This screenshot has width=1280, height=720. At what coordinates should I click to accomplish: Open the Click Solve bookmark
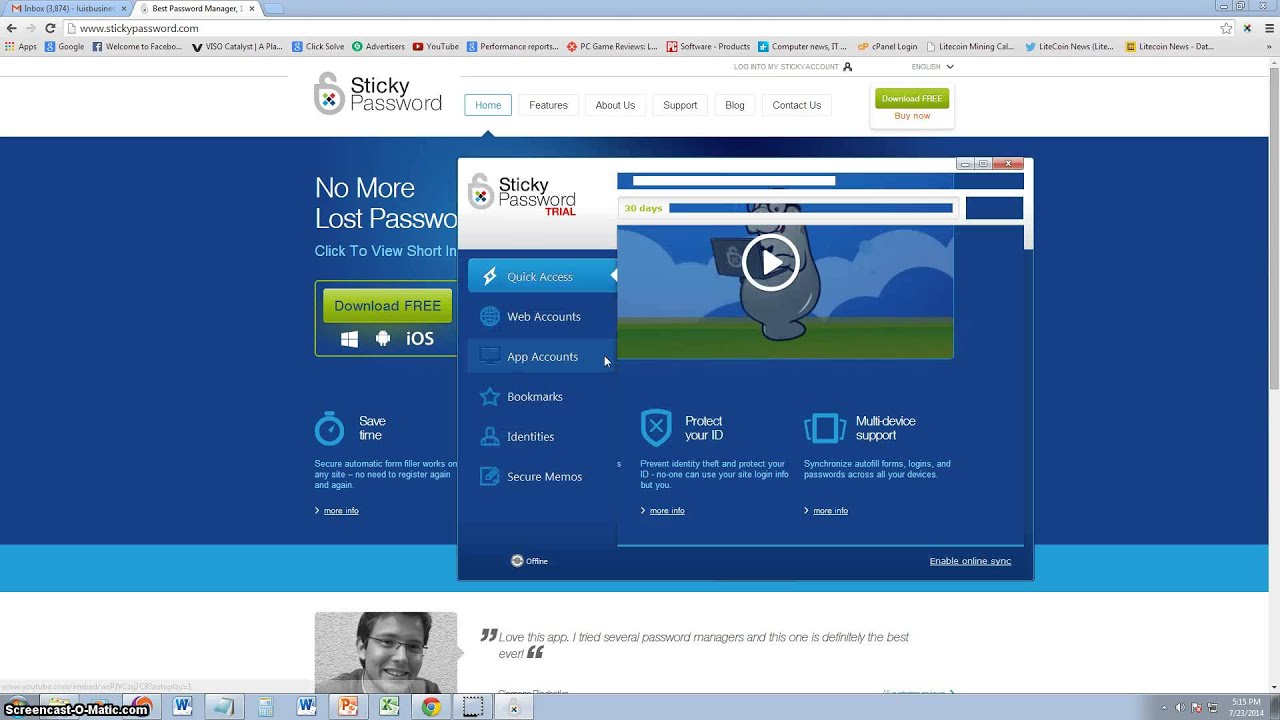click(x=318, y=46)
